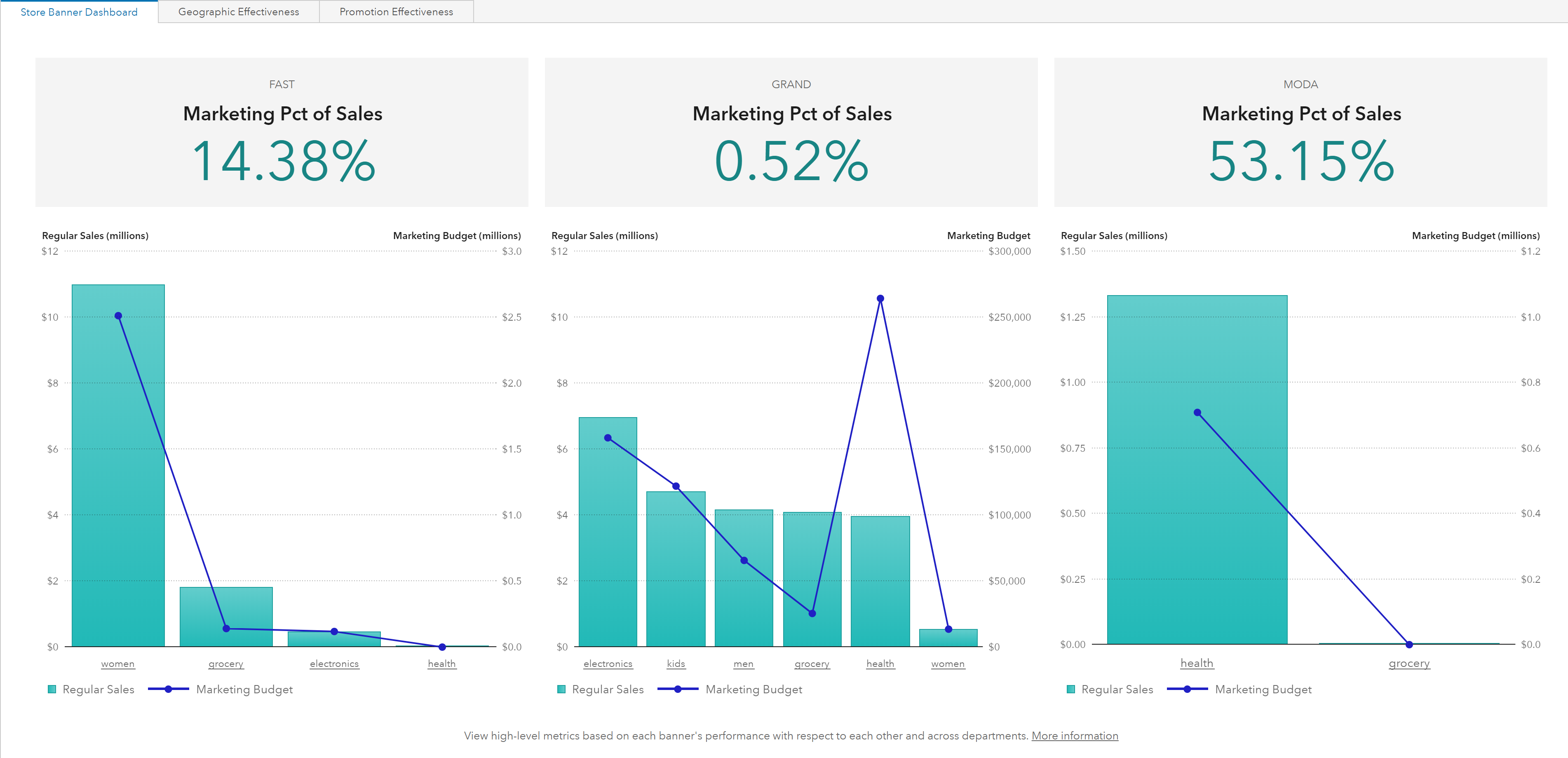Viewport: 1568px width, 758px height.
Task: Click the kids category label in GRAND chart
Action: tap(676, 664)
